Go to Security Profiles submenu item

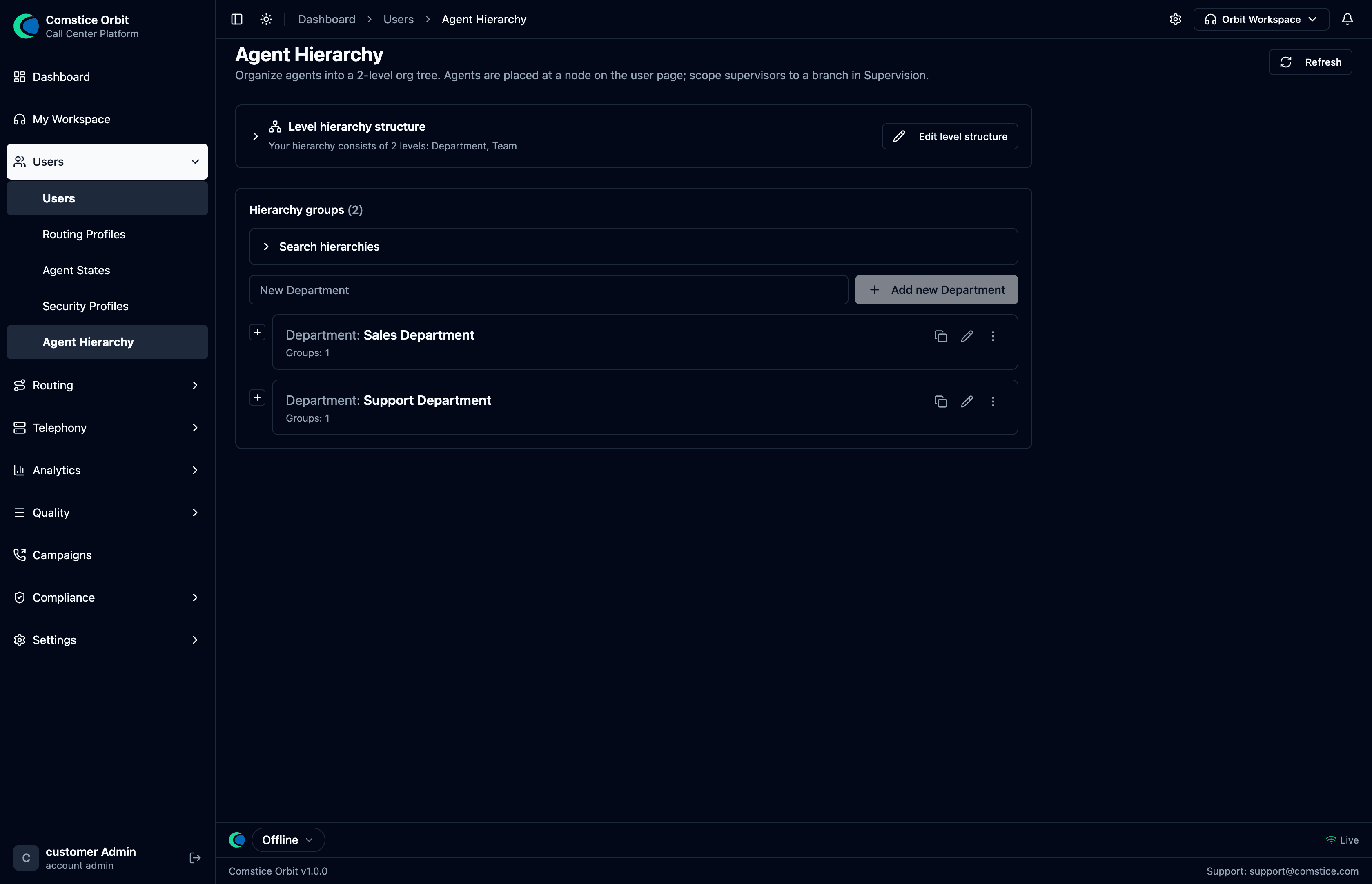[x=86, y=306]
